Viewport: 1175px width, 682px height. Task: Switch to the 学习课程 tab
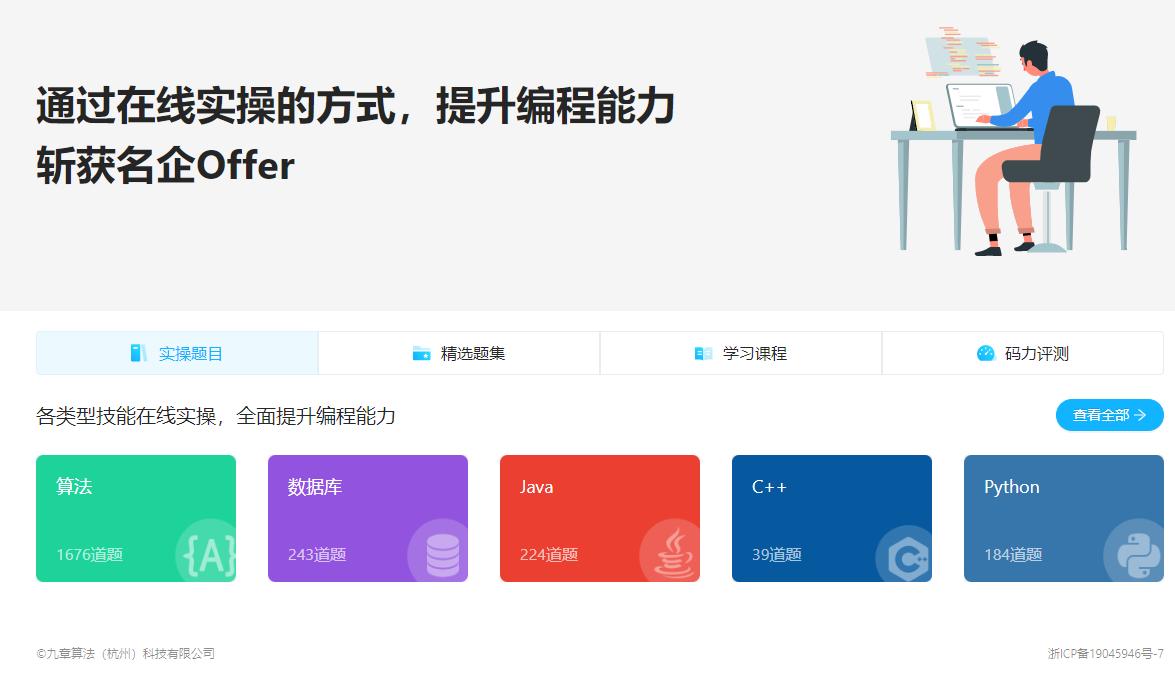(x=740, y=352)
